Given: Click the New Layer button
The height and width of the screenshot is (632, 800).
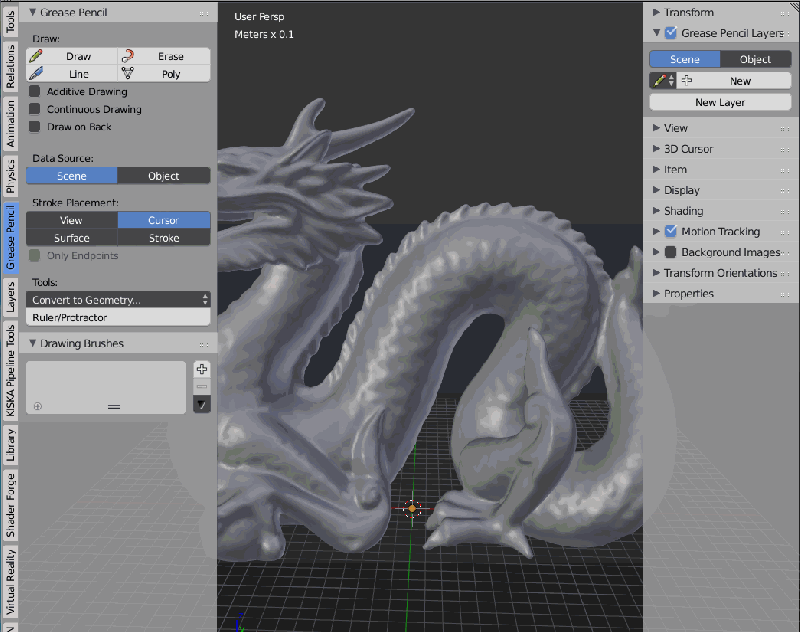Looking at the screenshot, I should 721,101.
